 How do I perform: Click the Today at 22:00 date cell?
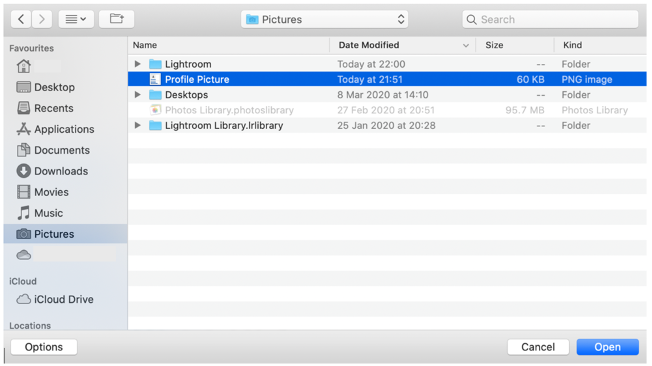pos(371,64)
